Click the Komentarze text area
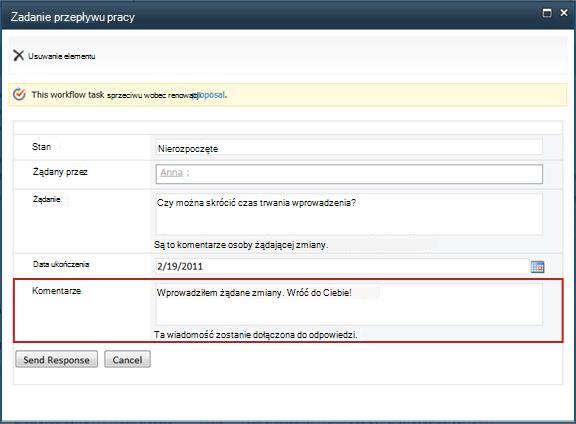The width and height of the screenshot is (576, 424). (x=349, y=304)
